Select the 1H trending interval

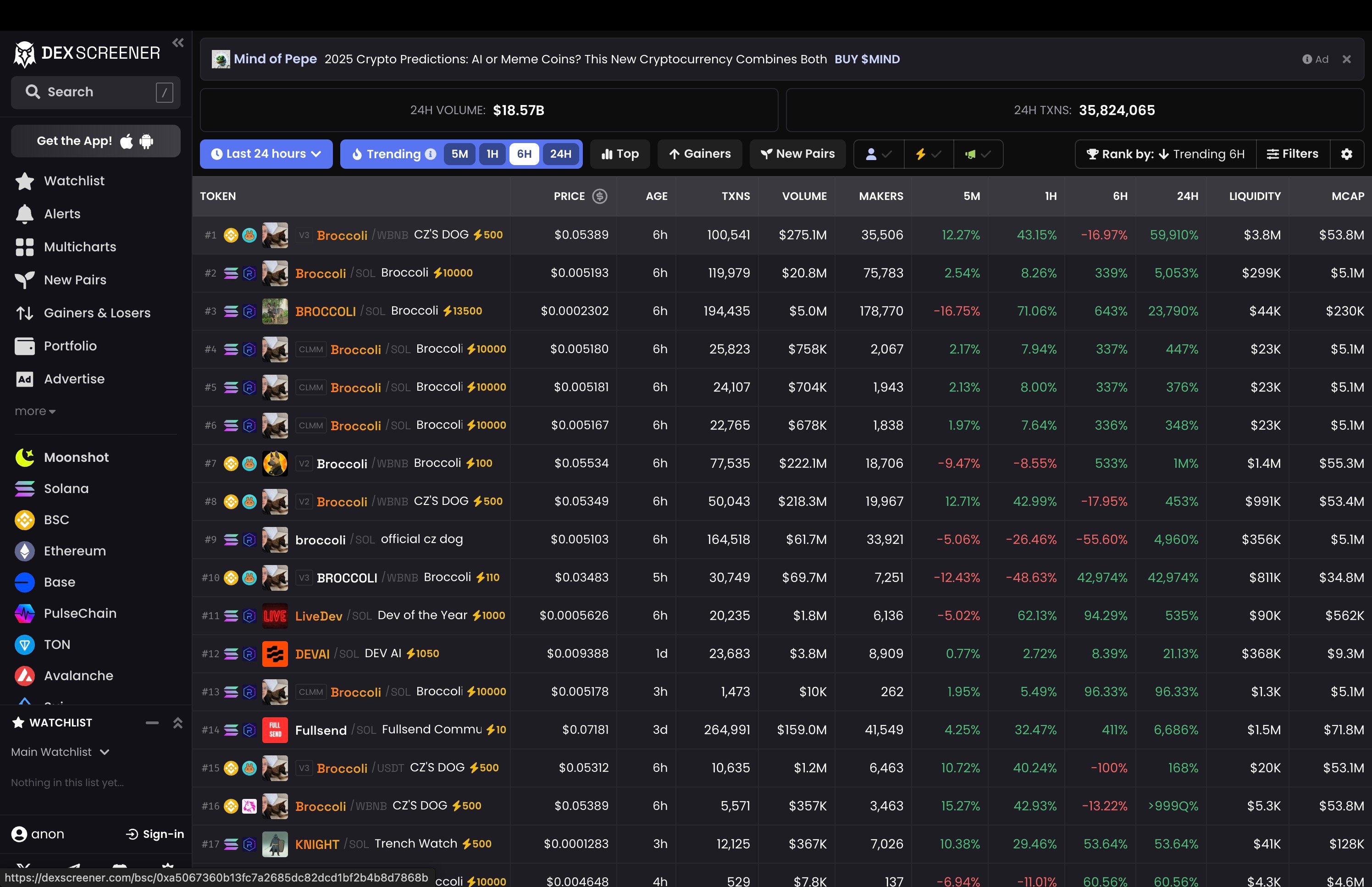(x=492, y=154)
